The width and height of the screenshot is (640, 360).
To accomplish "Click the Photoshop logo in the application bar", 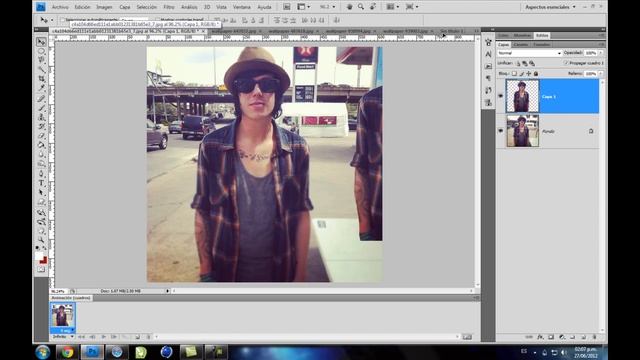I will pyautogui.click(x=41, y=7).
